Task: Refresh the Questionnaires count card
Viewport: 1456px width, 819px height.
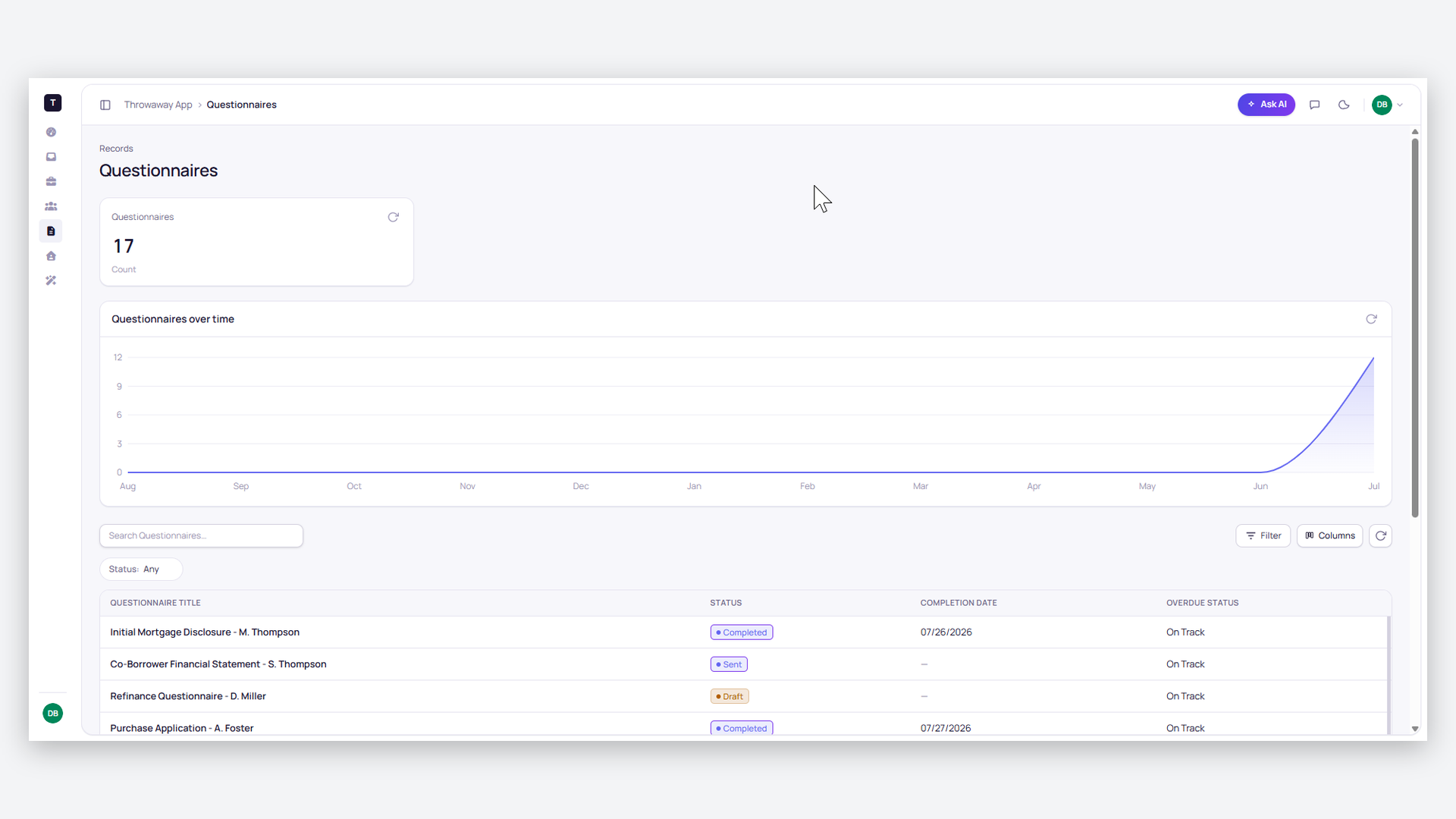Action: [x=394, y=217]
